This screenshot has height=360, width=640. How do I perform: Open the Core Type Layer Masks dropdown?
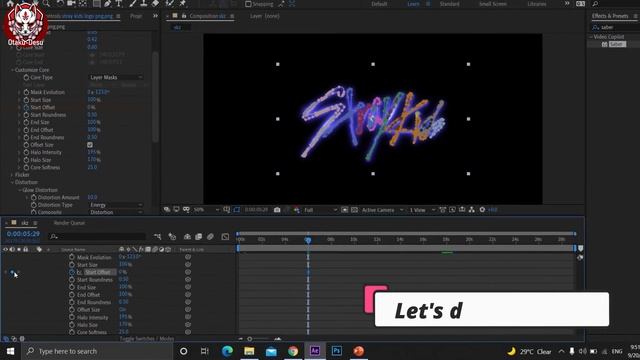pos(116,77)
